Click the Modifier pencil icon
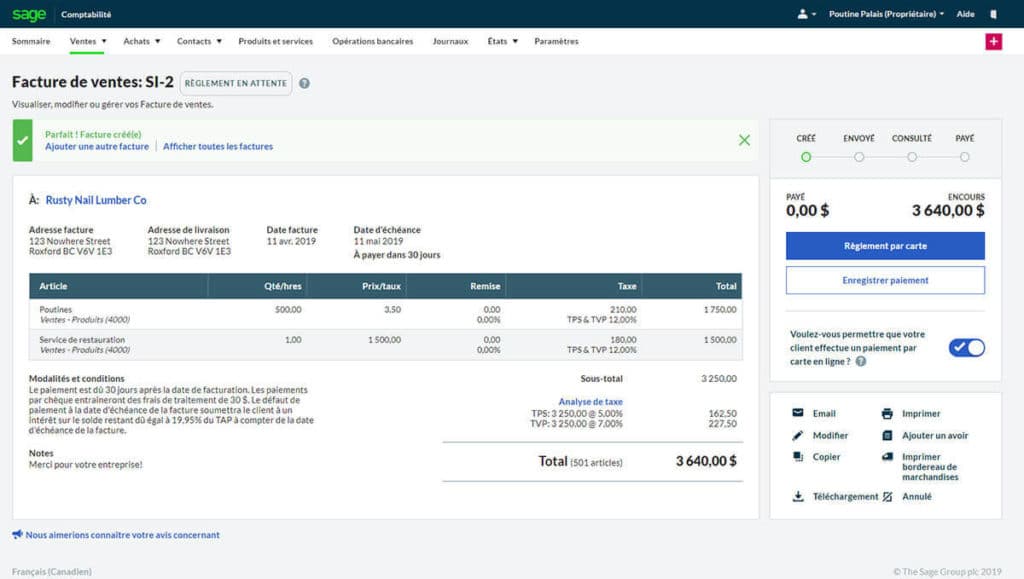The height and width of the screenshot is (579, 1024). click(798, 436)
